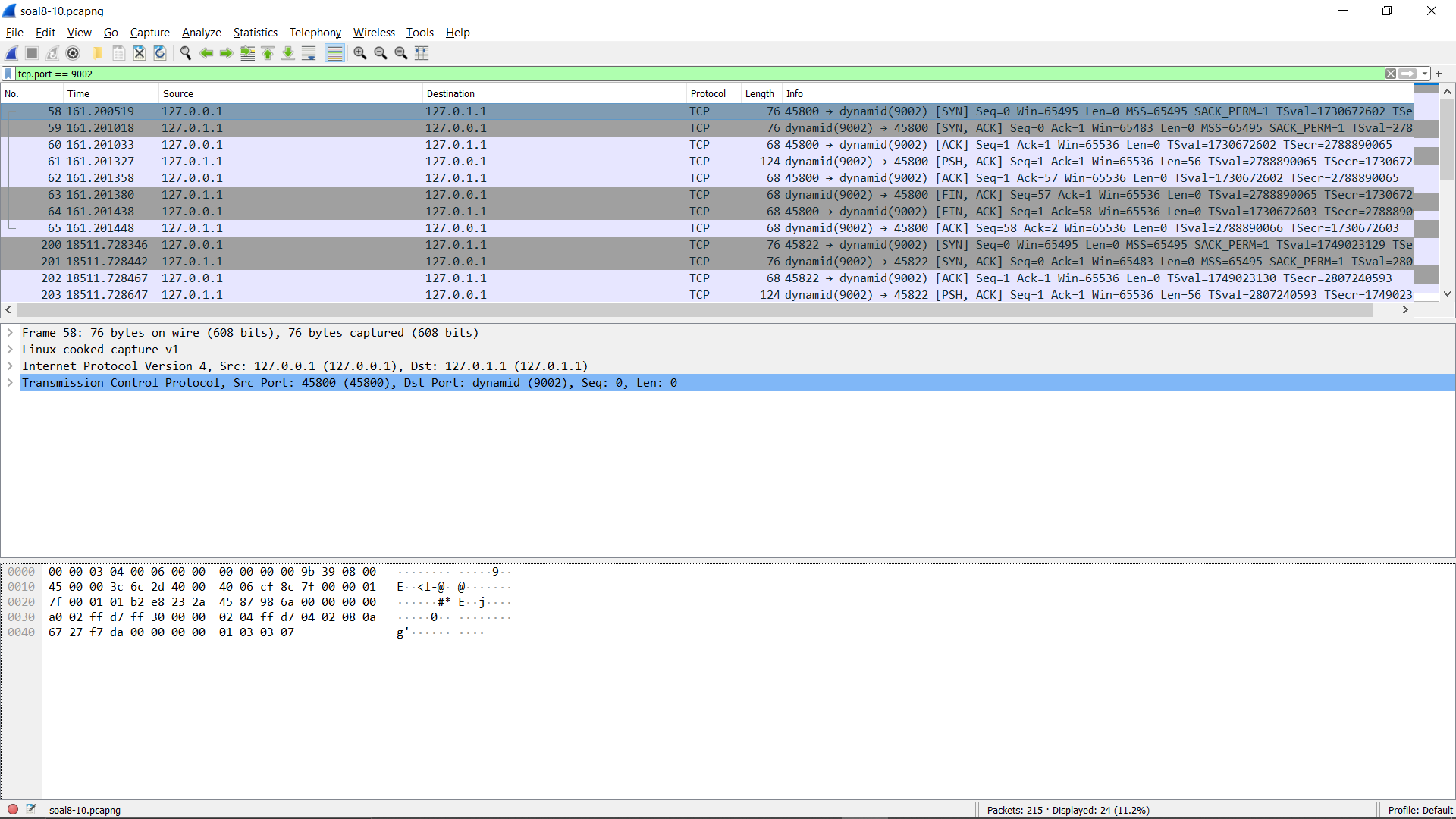1456x819 pixels.
Task: Toggle auto-scroll during live capture
Action: [x=309, y=53]
